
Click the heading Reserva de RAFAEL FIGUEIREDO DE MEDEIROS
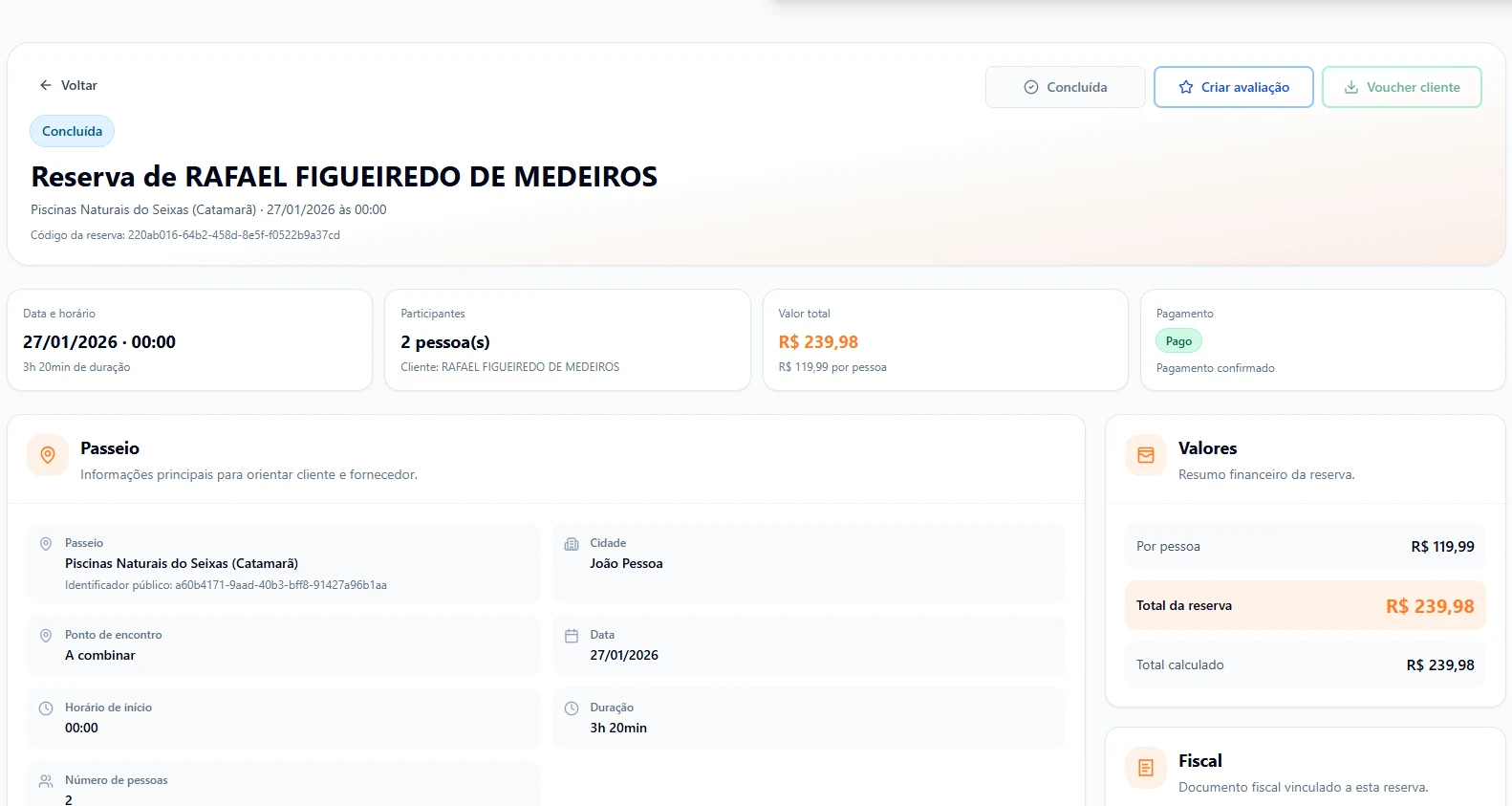point(344,177)
